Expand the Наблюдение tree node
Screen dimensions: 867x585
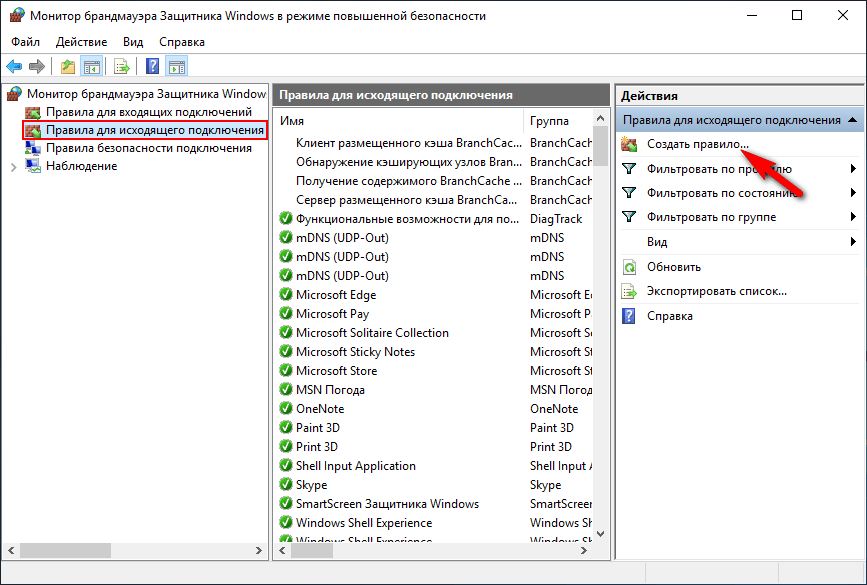click(x=14, y=166)
